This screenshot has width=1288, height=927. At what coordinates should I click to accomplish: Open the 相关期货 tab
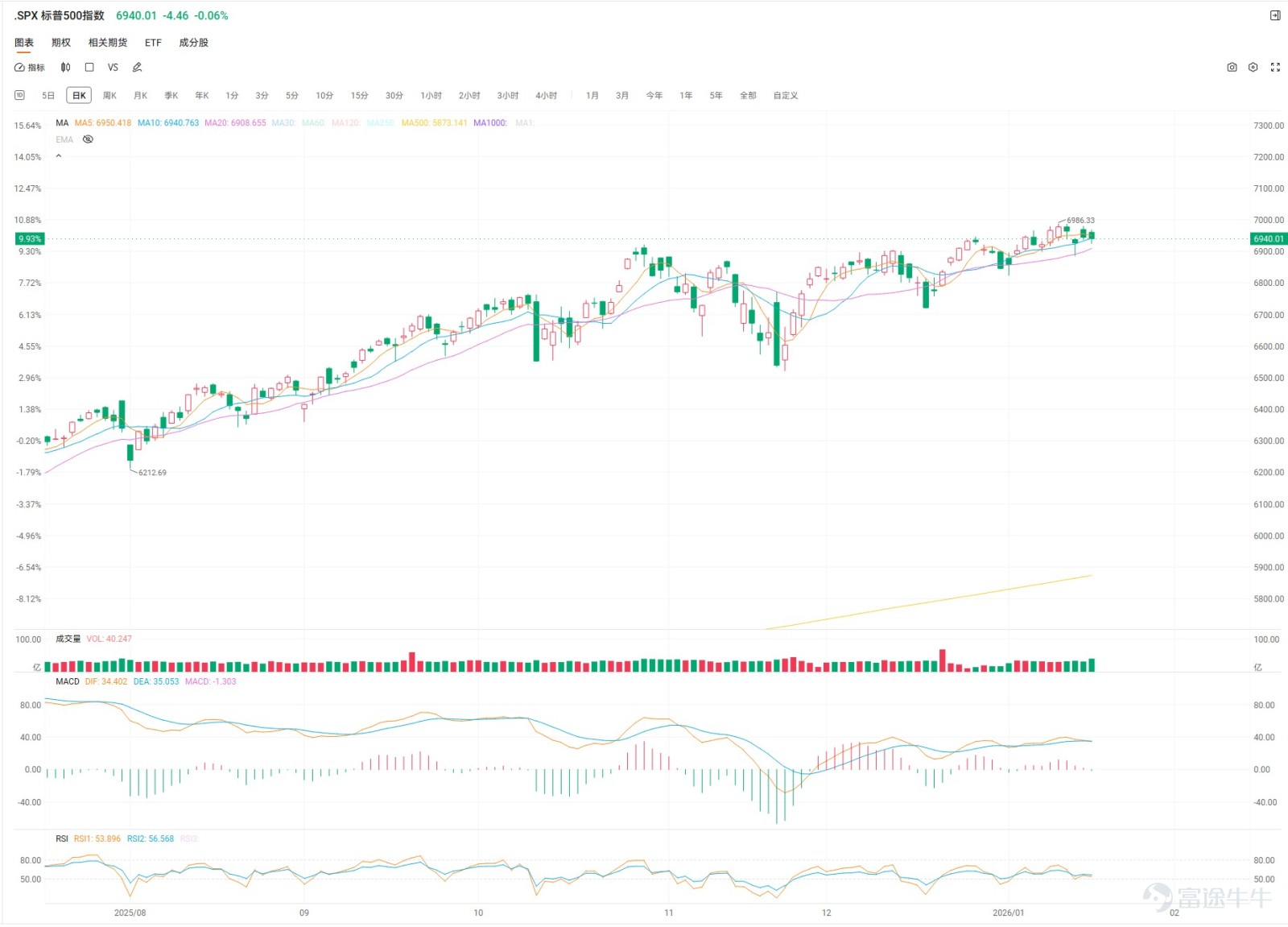[108, 43]
